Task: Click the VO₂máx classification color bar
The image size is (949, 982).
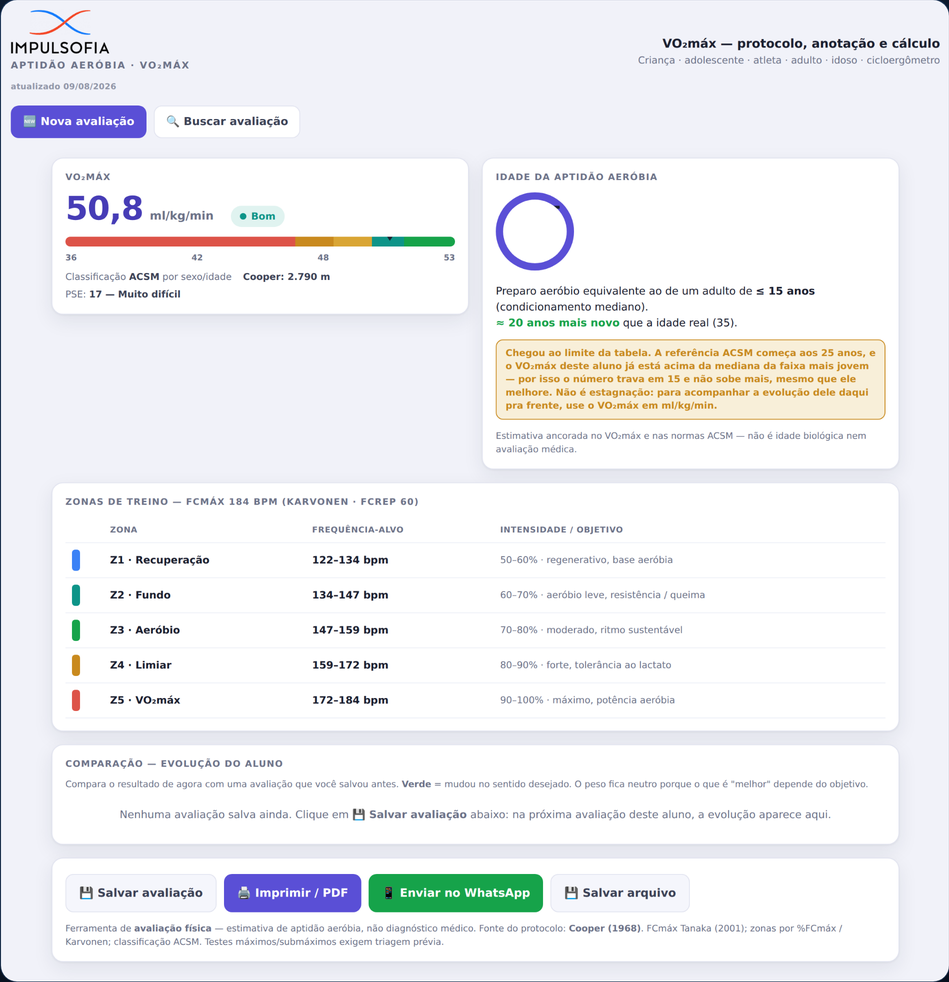Action: coord(260,242)
